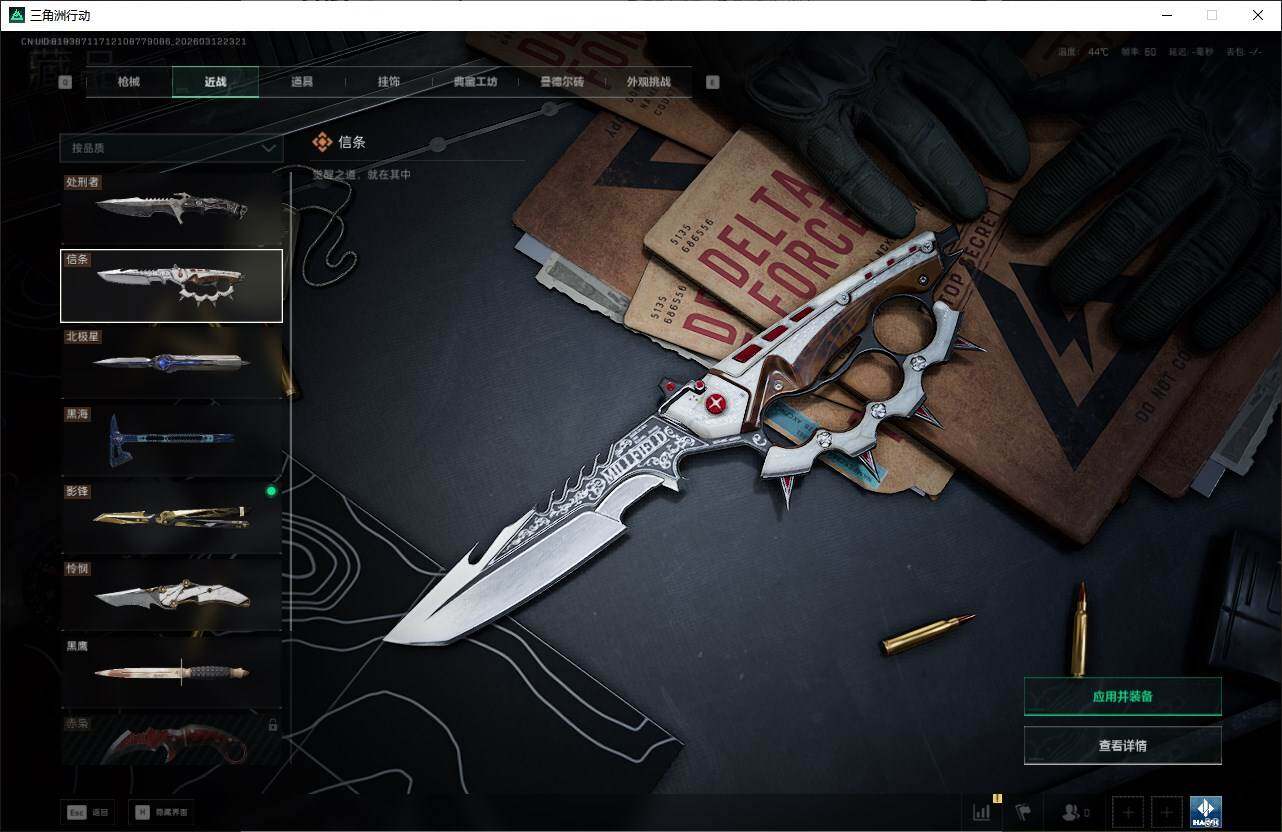This screenshot has height=832, width=1282.
Task: Switch to the 挂饰 tab
Action: tap(389, 82)
